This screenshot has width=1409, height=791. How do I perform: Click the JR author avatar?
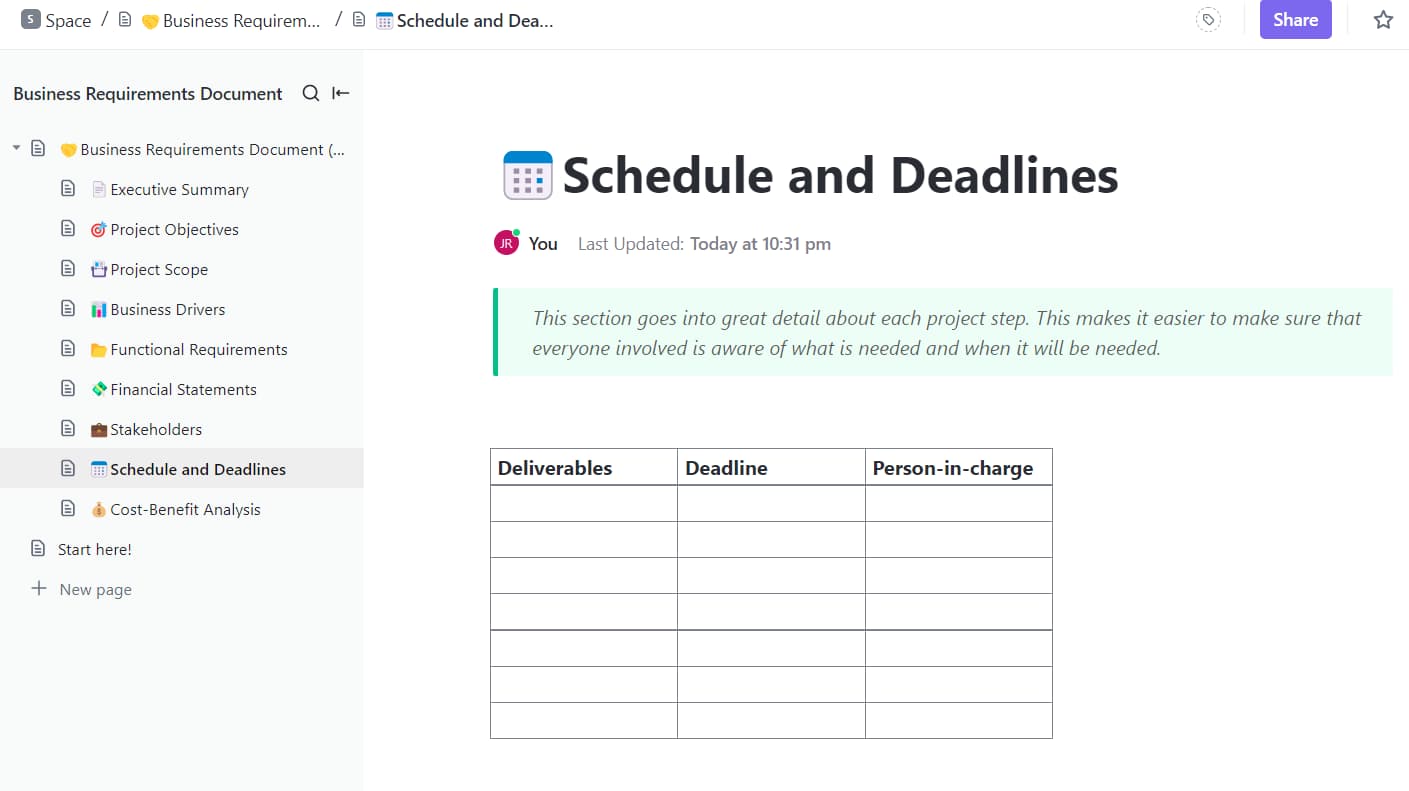506,242
